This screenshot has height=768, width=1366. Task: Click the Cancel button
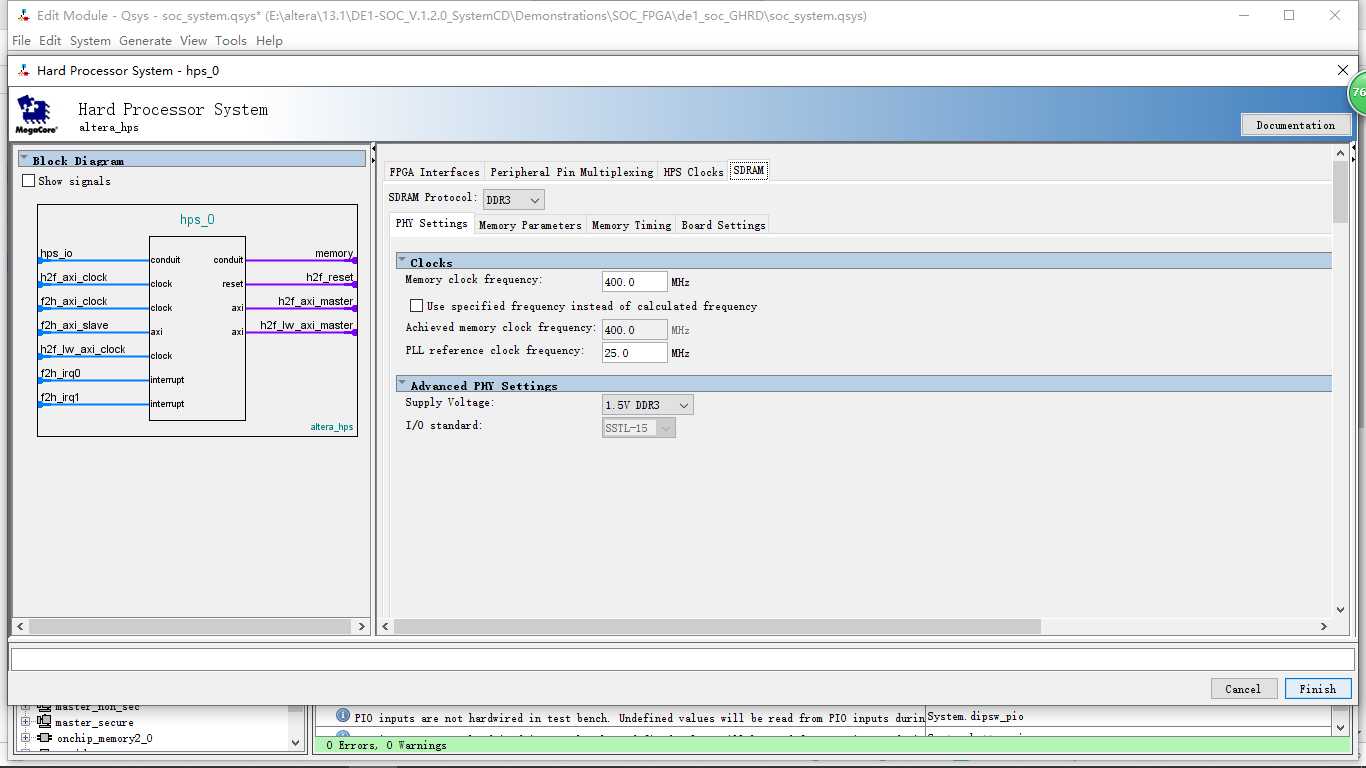pos(1243,689)
